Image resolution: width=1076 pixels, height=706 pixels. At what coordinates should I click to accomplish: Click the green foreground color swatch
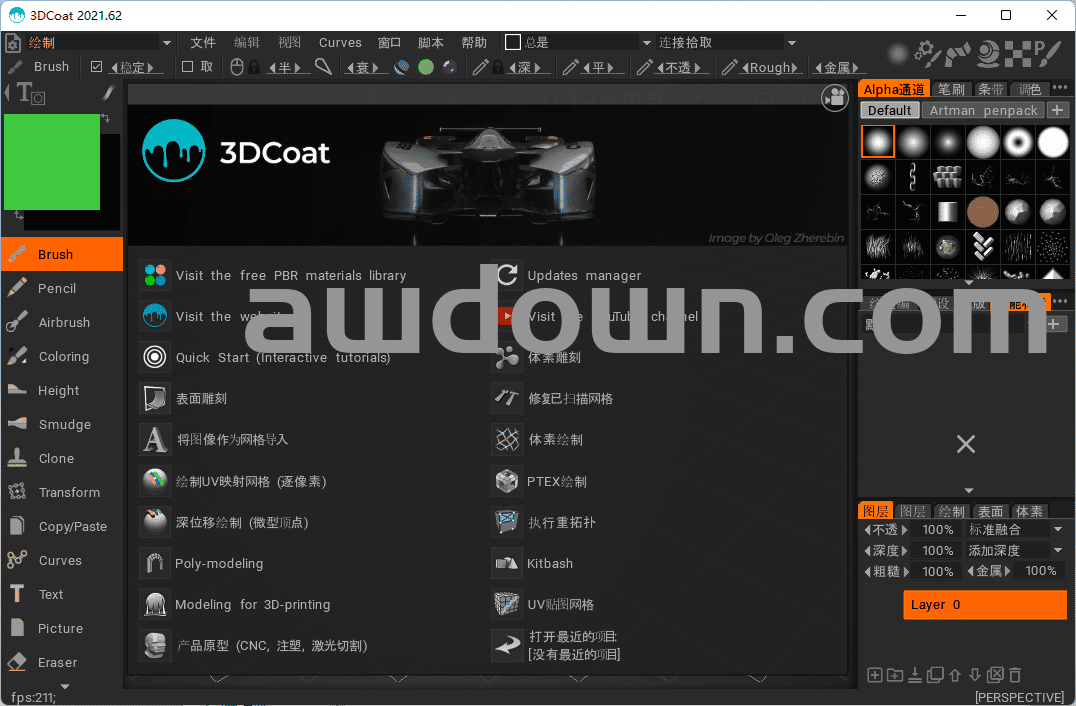(x=52, y=161)
